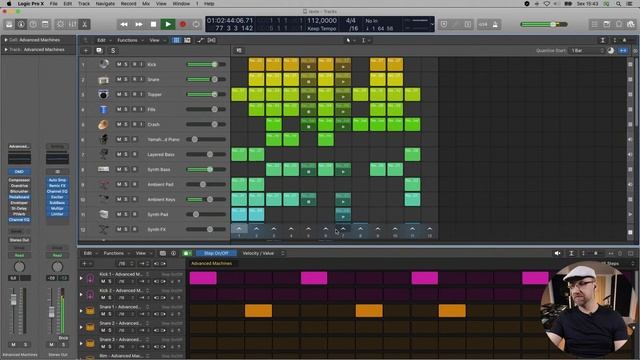Image resolution: width=640 pixels, height=360 pixels.
Task: Open the Library panel icon
Action: tap(9, 24)
